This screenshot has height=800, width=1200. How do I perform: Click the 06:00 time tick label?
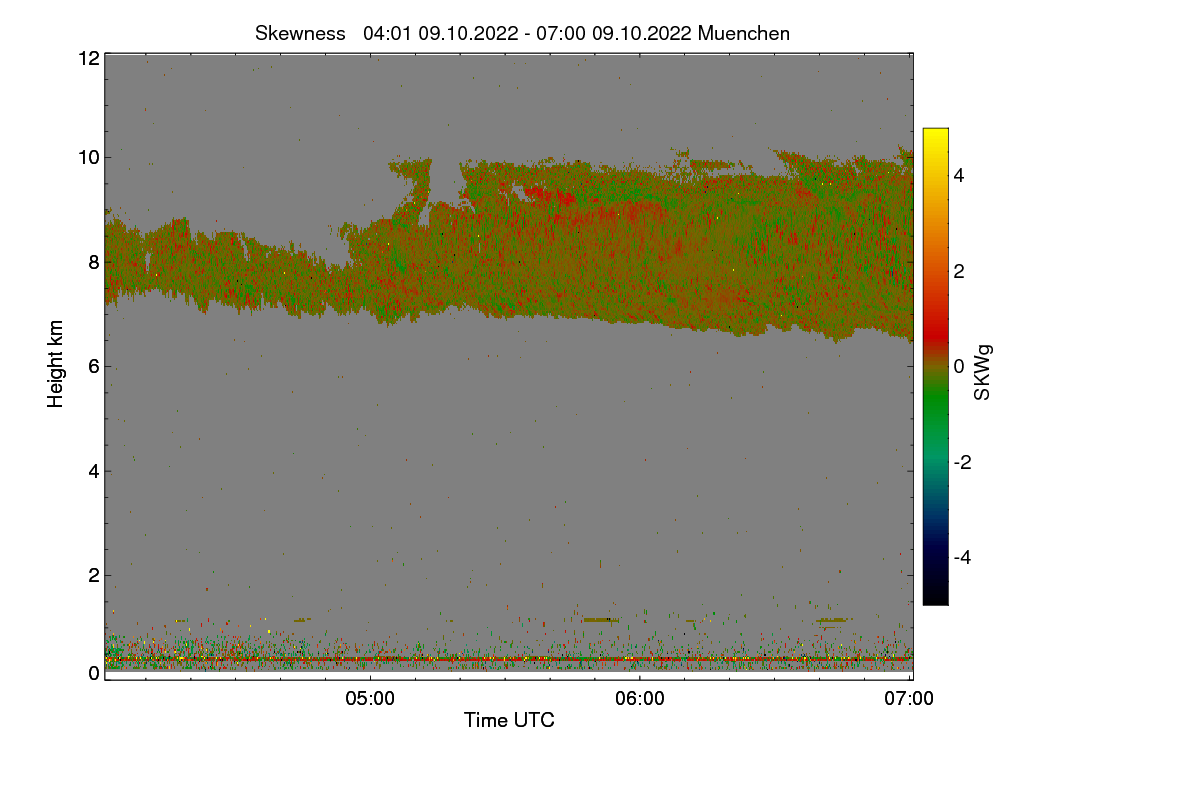click(x=640, y=699)
